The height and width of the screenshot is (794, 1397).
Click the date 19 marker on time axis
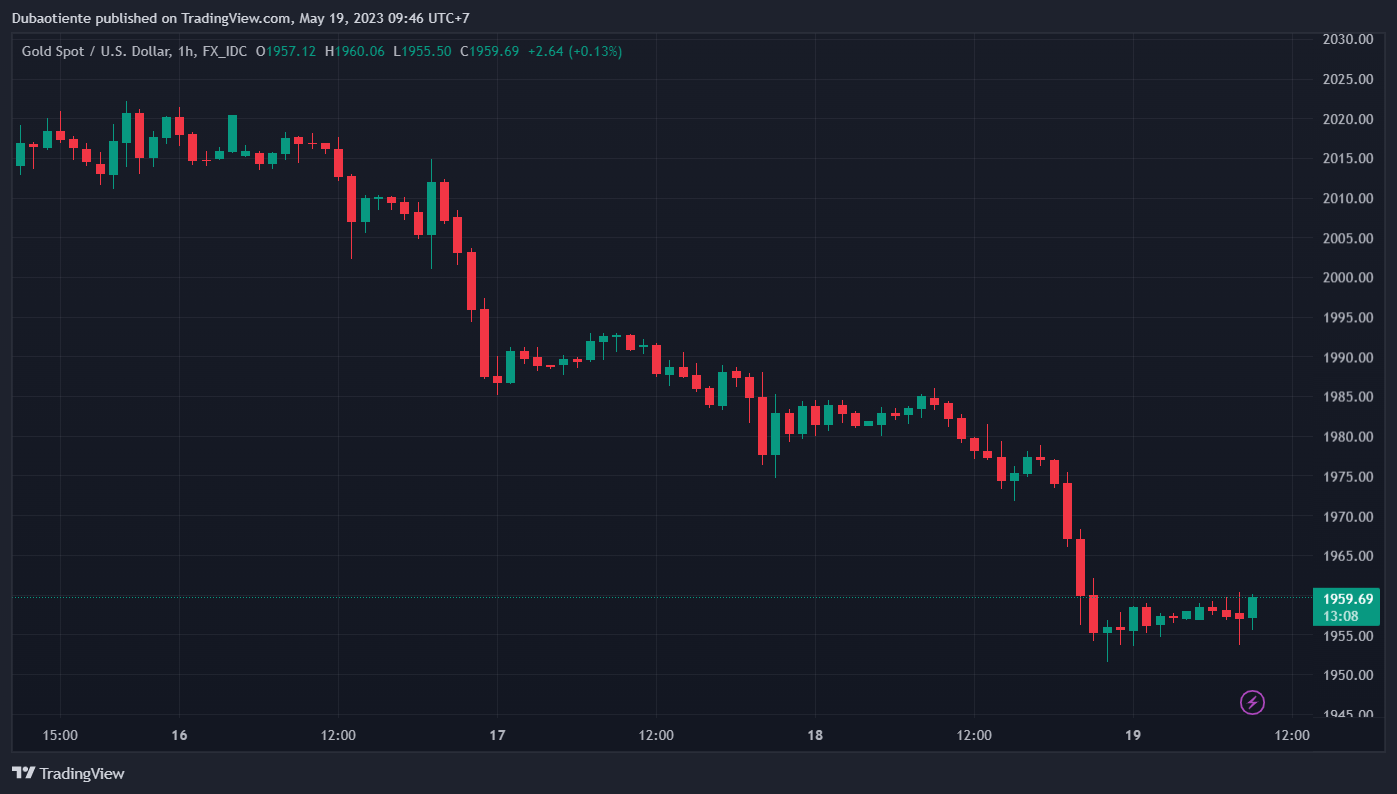(1133, 735)
